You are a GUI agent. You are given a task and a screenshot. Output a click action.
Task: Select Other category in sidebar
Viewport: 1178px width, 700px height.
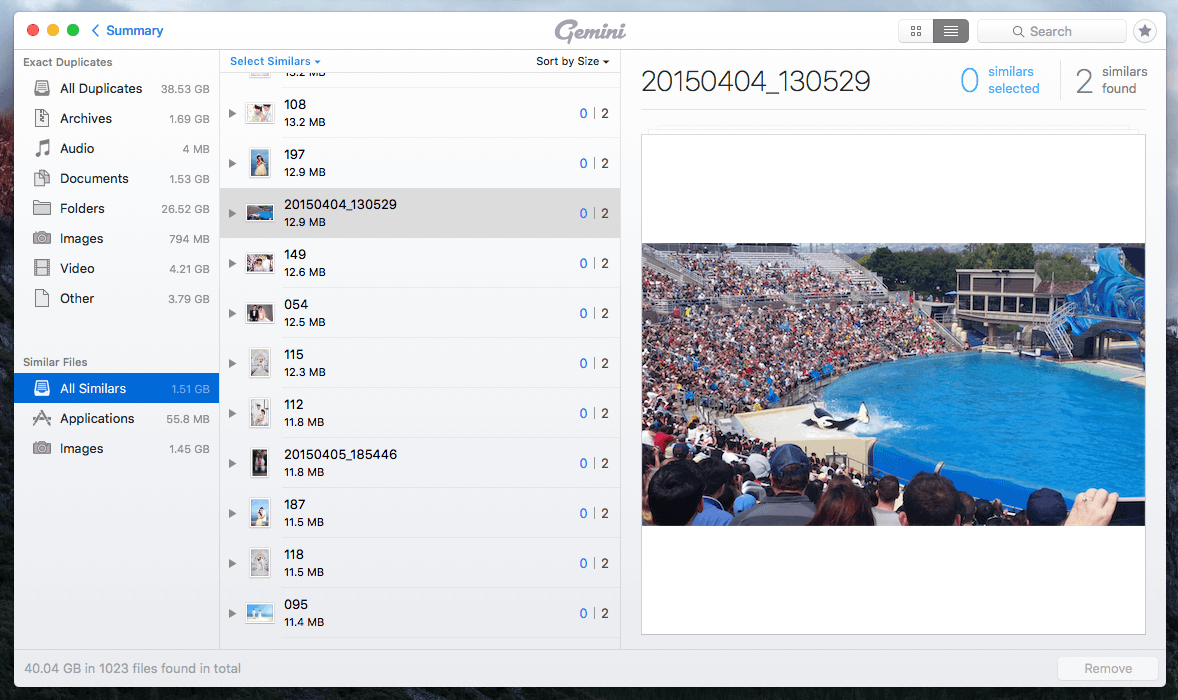coord(116,299)
